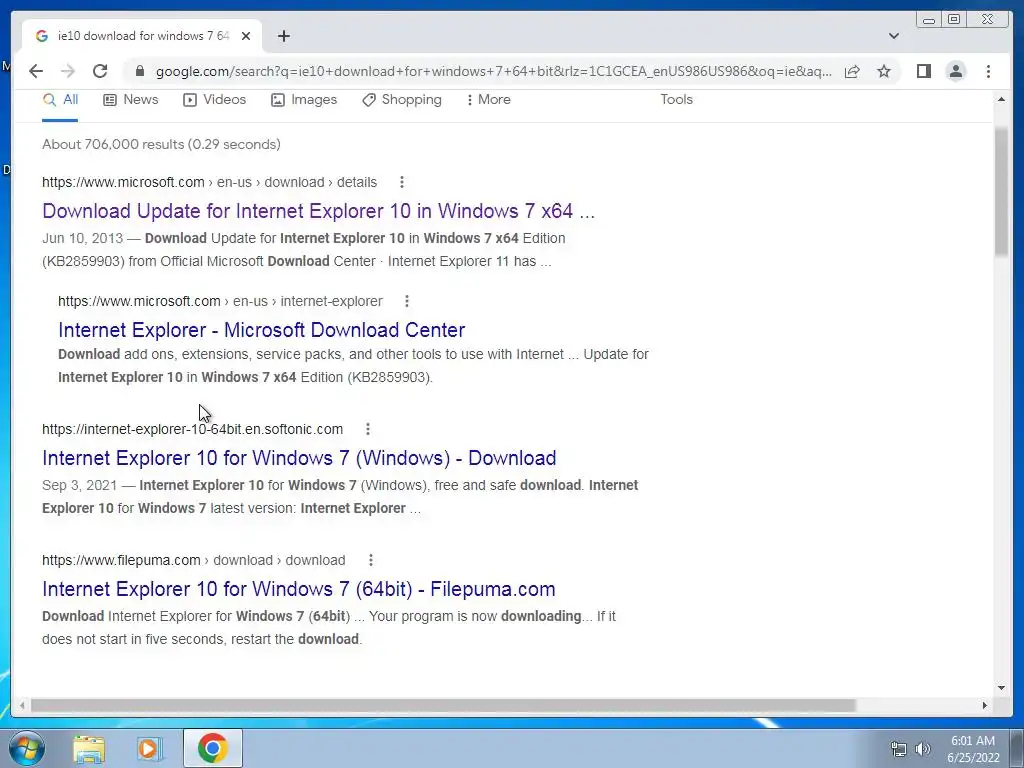Screen dimensions: 1024x768
Task: Expand the More search categories menu
Action: click(488, 100)
